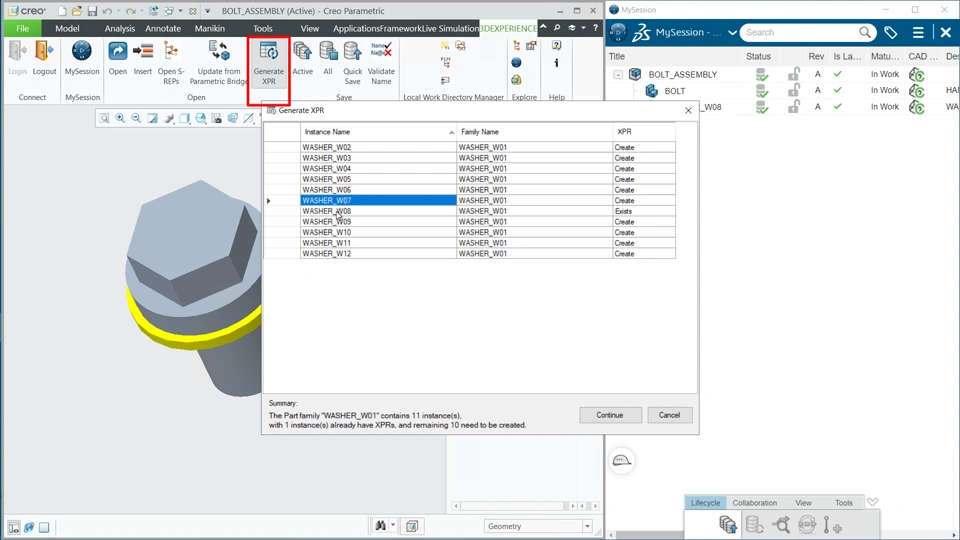The height and width of the screenshot is (540, 960).
Task: Click the Lifecycle save stack icon
Action: [728, 525]
